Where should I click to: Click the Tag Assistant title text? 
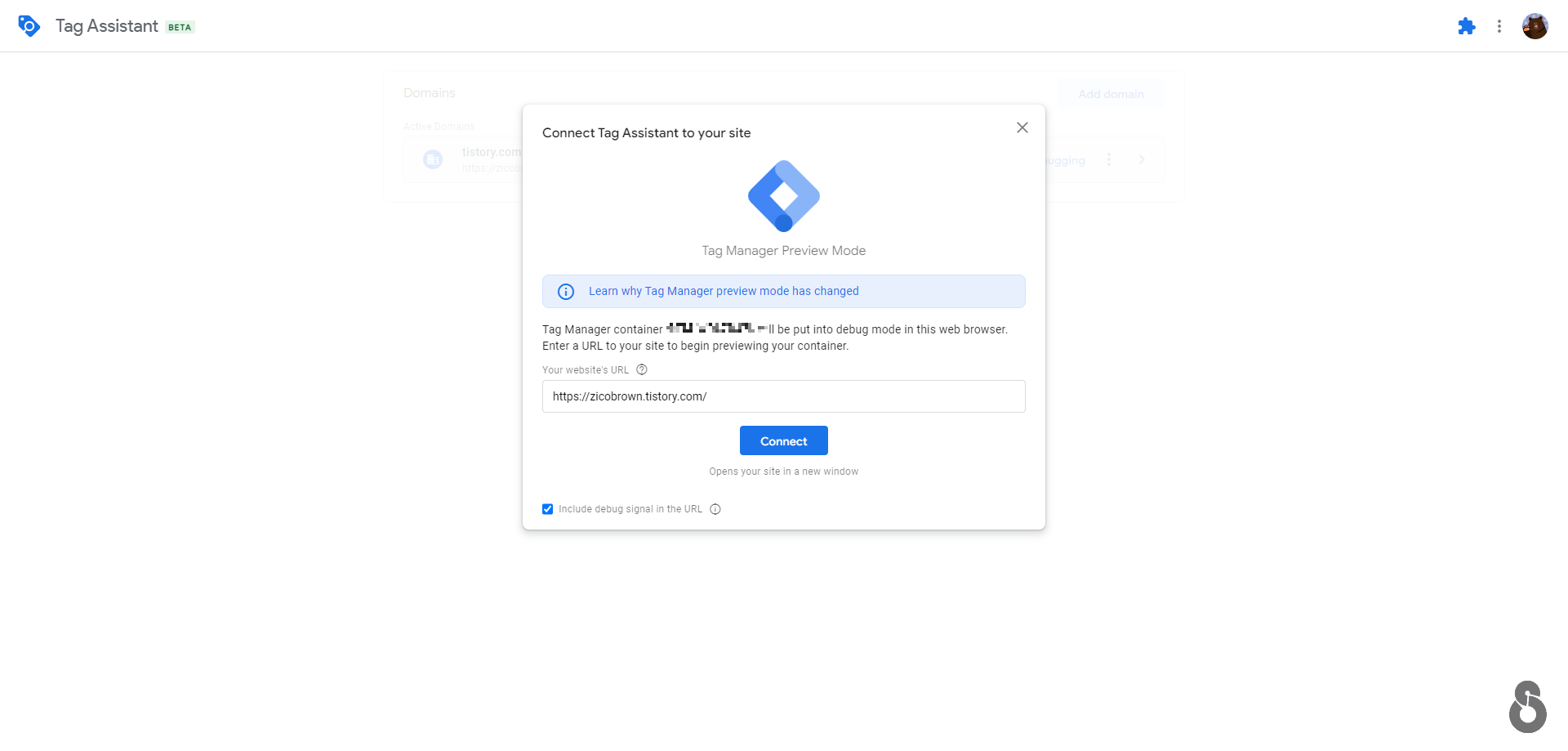[x=107, y=26]
